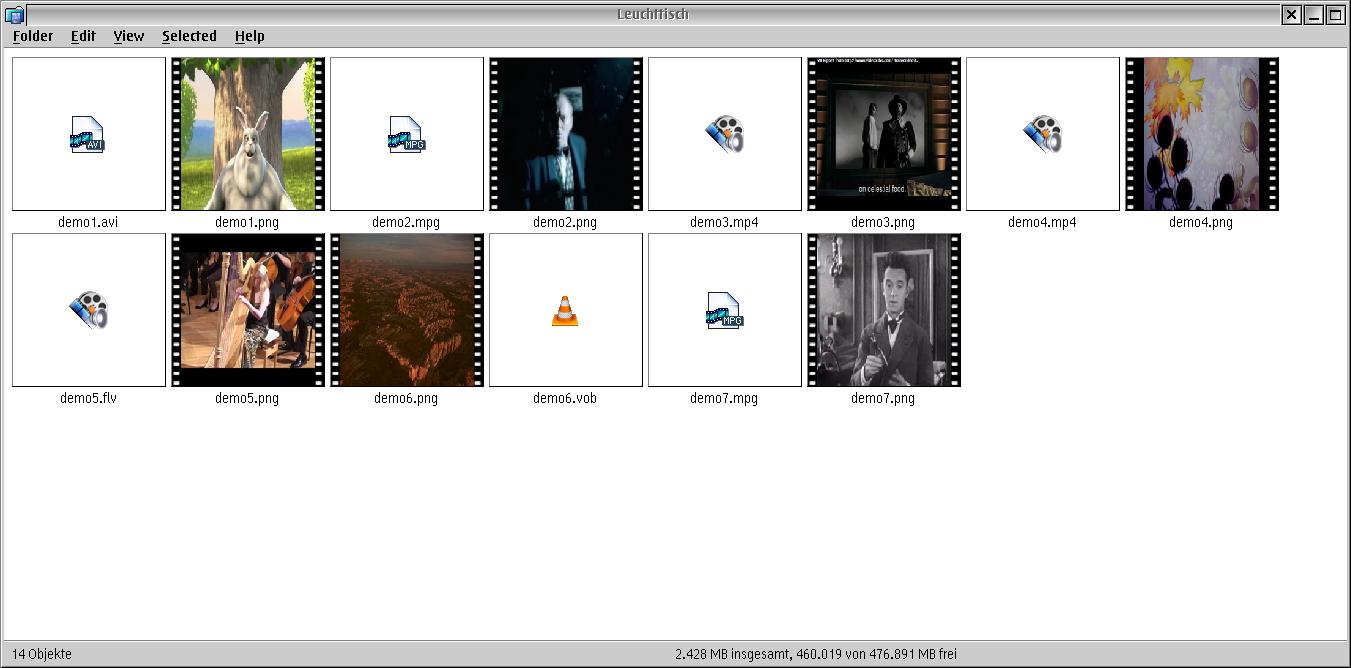Click the file name demo6.png

(x=406, y=398)
